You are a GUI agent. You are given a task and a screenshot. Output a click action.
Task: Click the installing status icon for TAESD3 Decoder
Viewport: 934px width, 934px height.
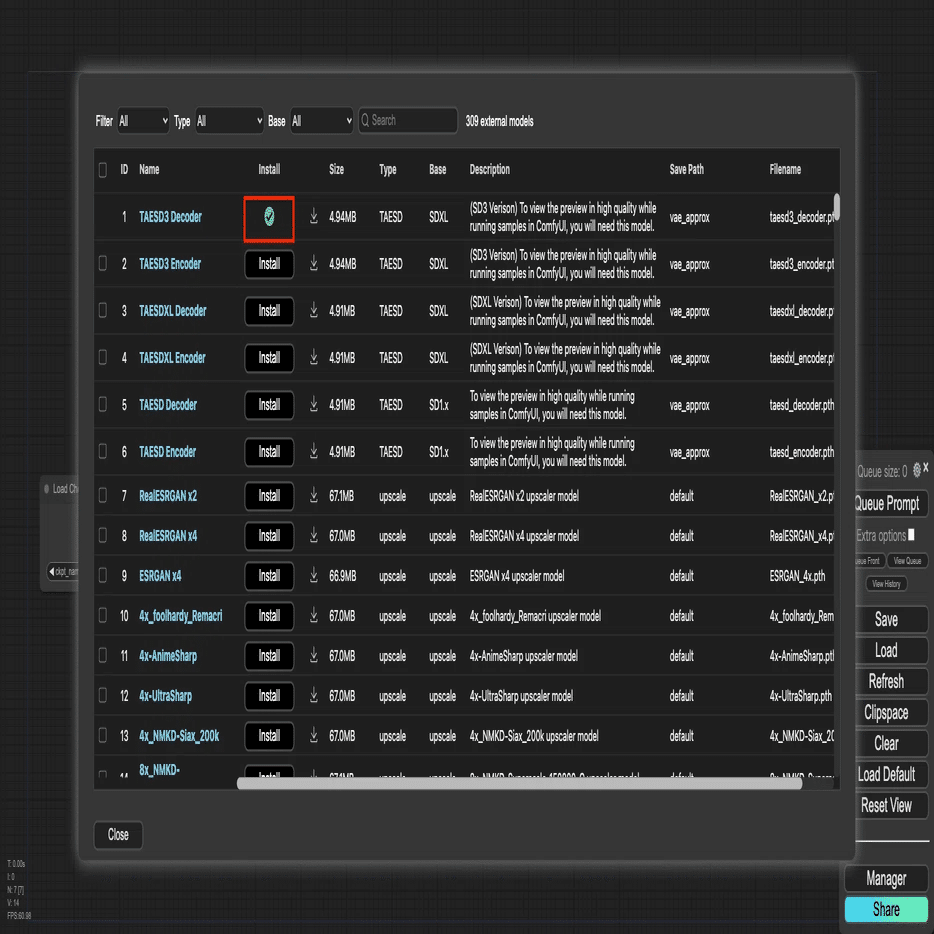269,217
